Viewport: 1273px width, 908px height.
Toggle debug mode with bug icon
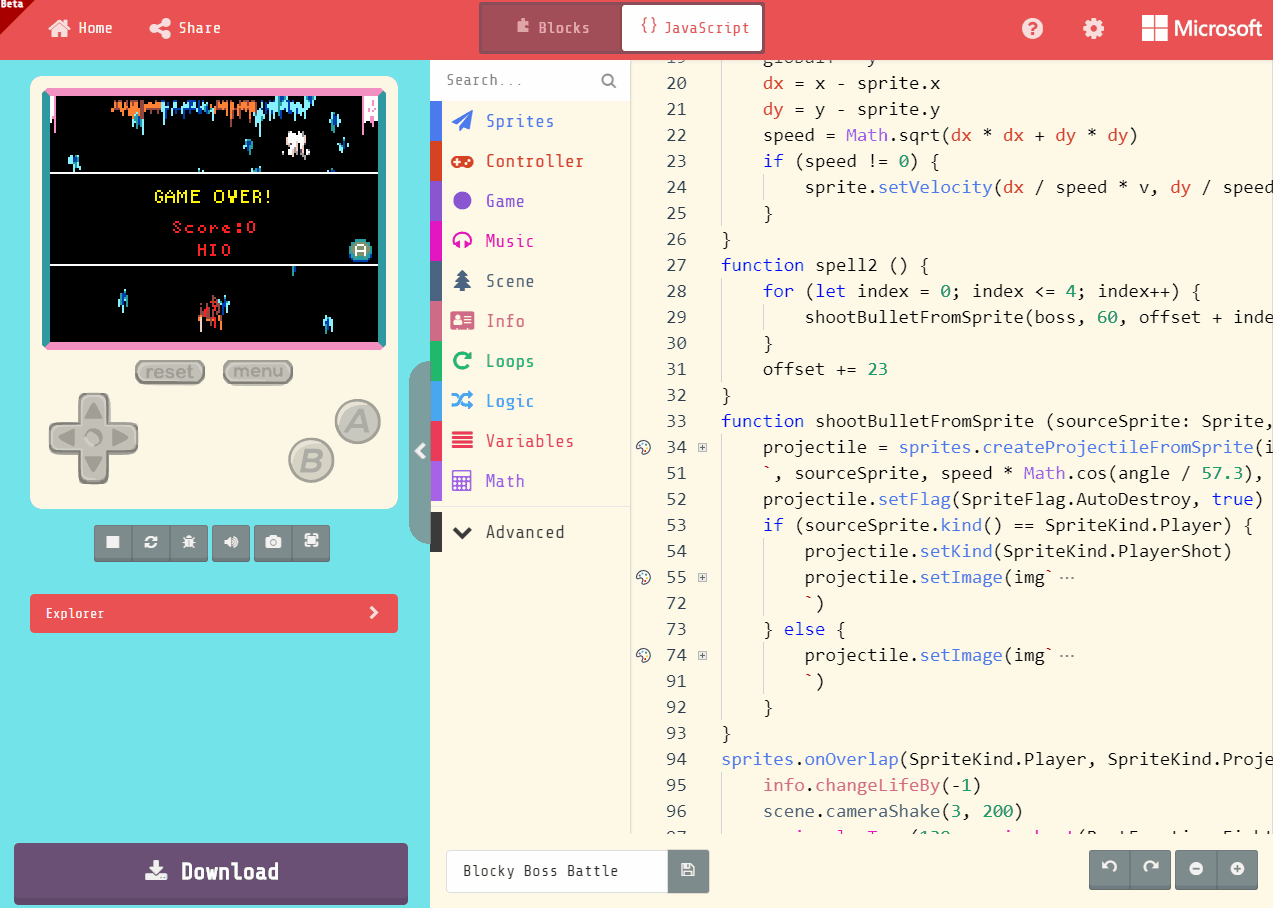pos(189,542)
